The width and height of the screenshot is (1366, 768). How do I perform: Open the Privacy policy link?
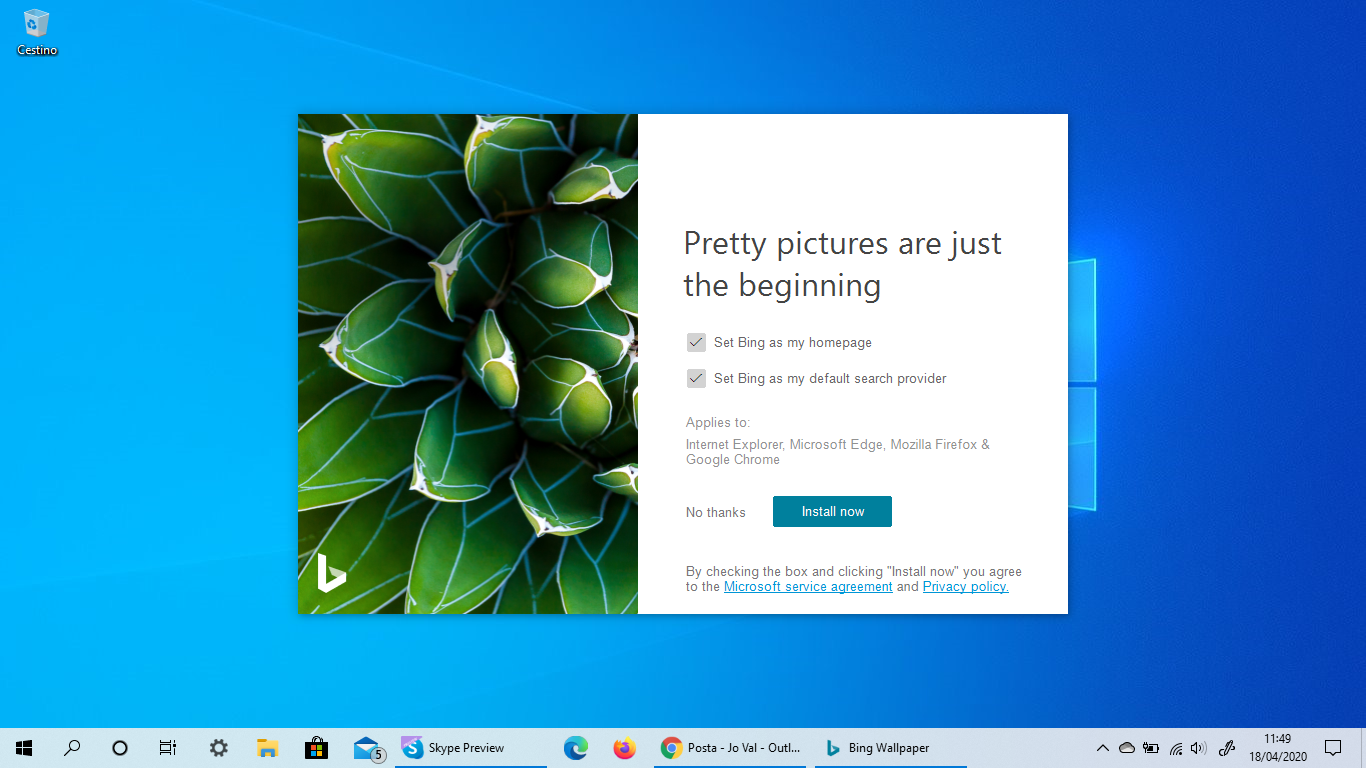click(965, 587)
